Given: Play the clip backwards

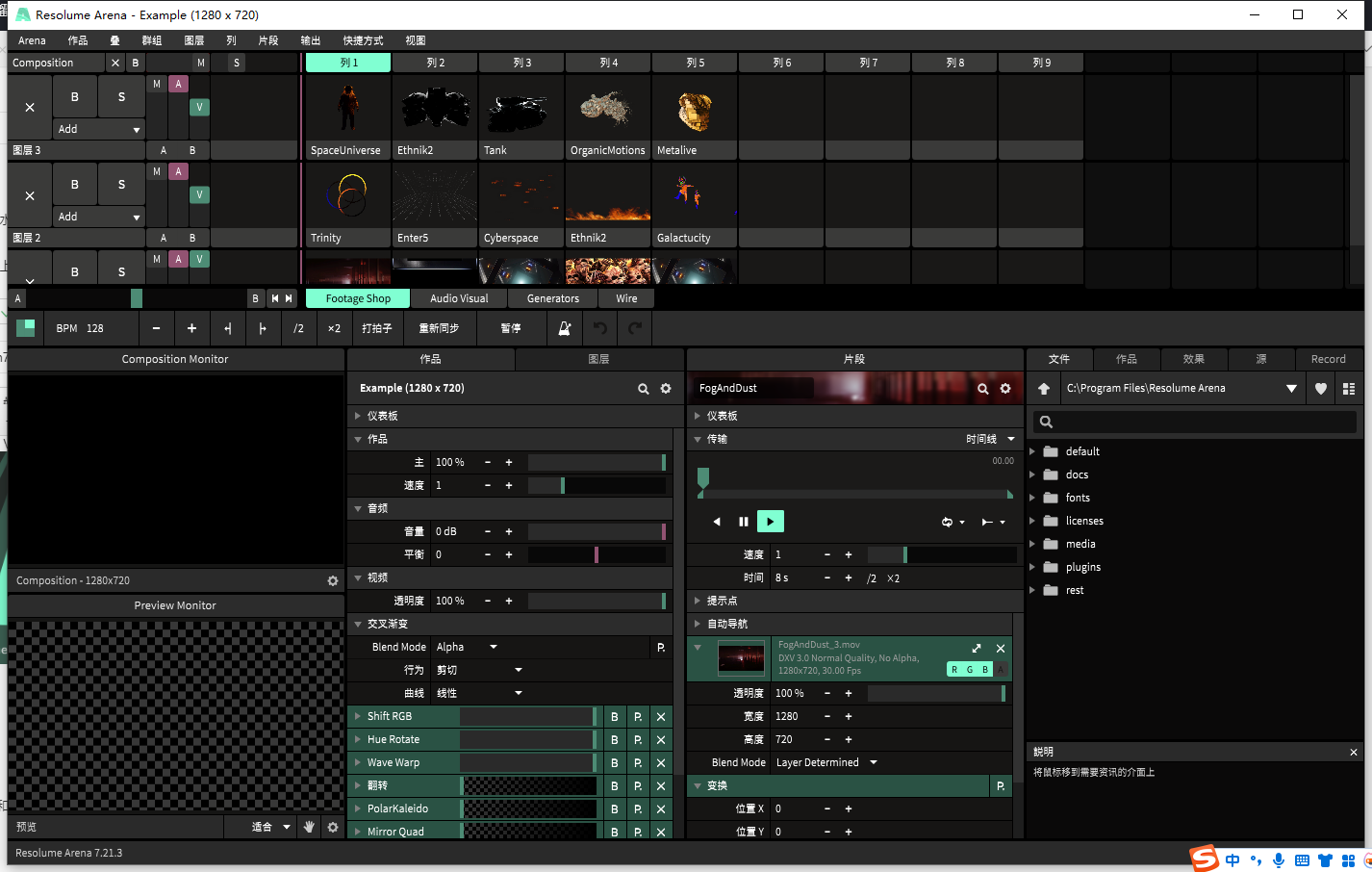Looking at the screenshot, I should [717, 522].
